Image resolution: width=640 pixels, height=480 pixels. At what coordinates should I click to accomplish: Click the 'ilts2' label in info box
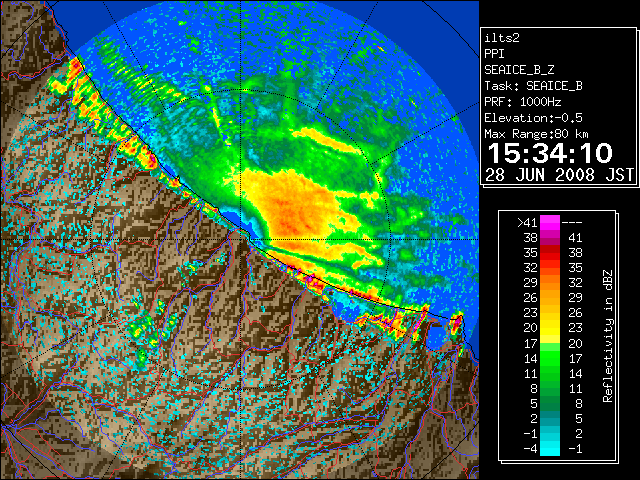[x=502, y=38]
